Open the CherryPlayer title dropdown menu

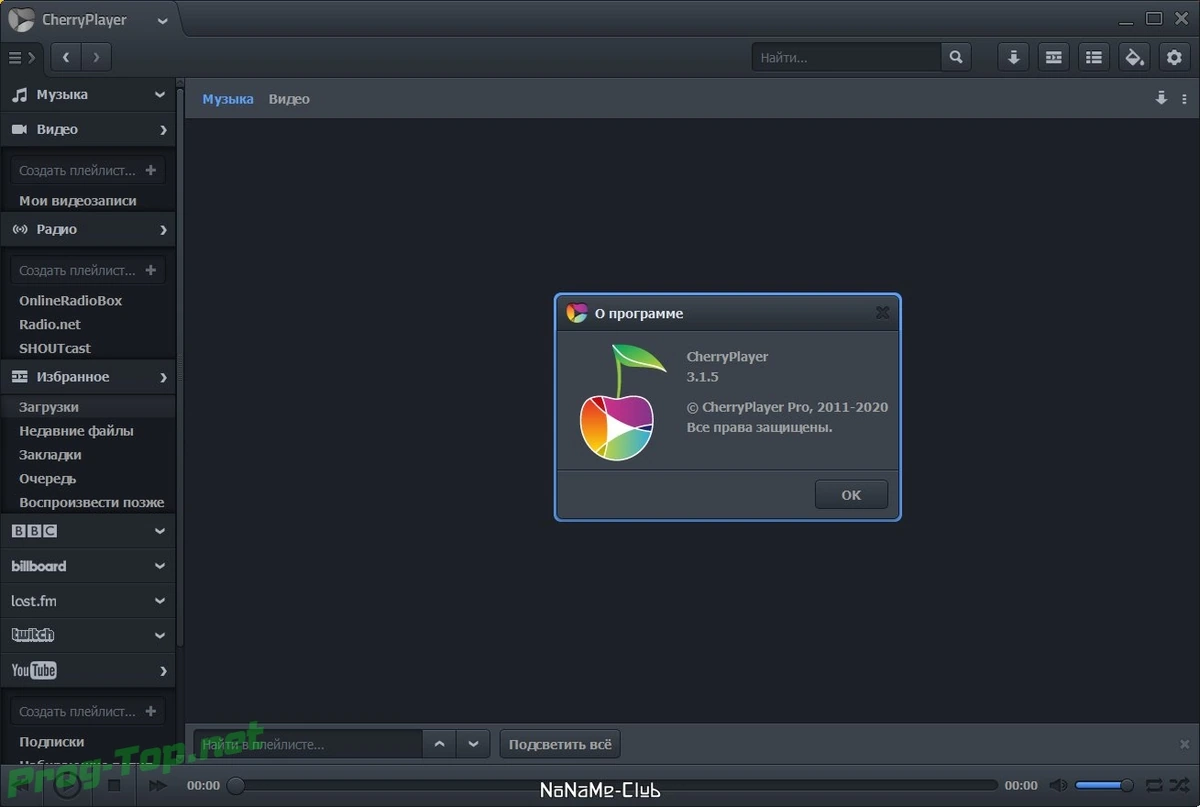[x=162, y=20]
